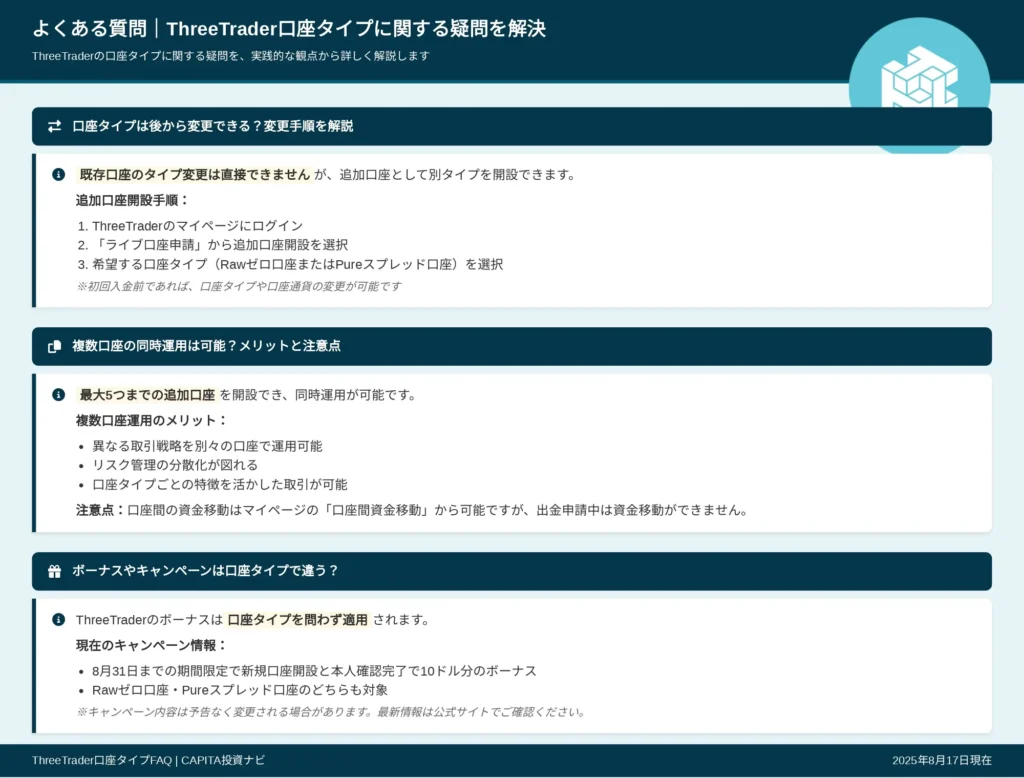Screen dimensions: 1024x778
Task: Click the footer date 2025年8月17日現在
Action: click(942, 760)
